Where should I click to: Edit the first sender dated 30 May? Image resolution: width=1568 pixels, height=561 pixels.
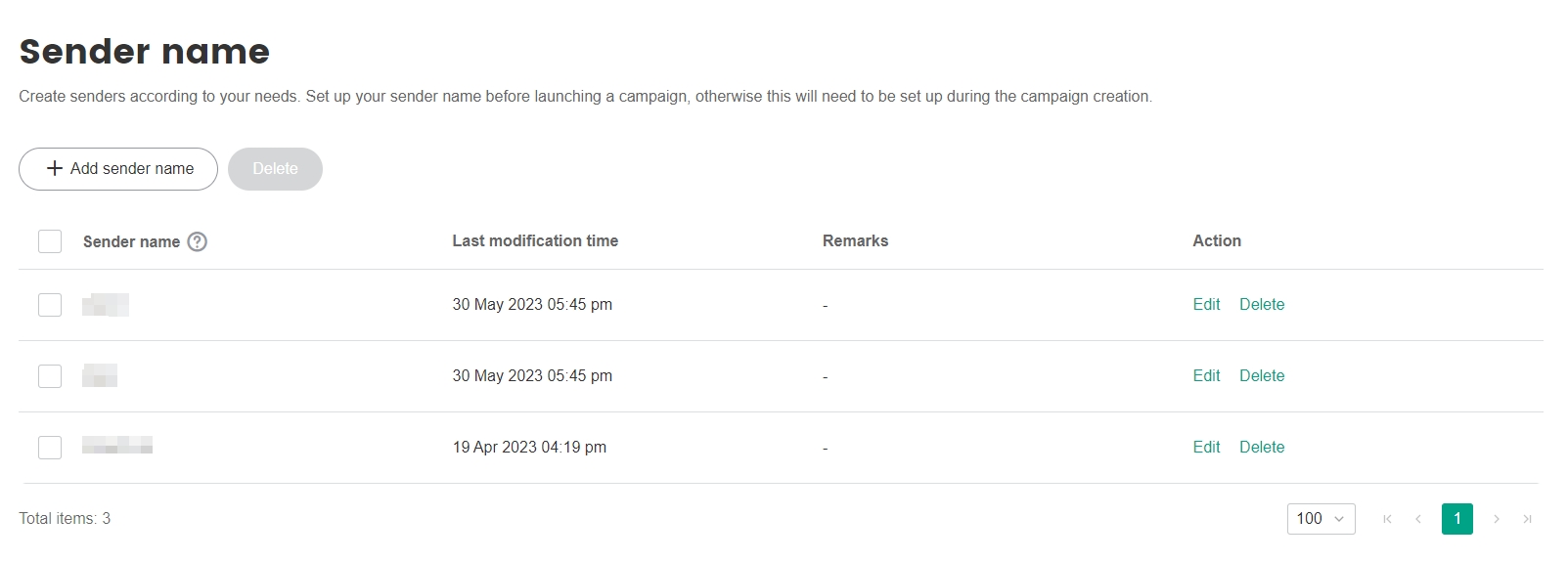pos(1206,304)
